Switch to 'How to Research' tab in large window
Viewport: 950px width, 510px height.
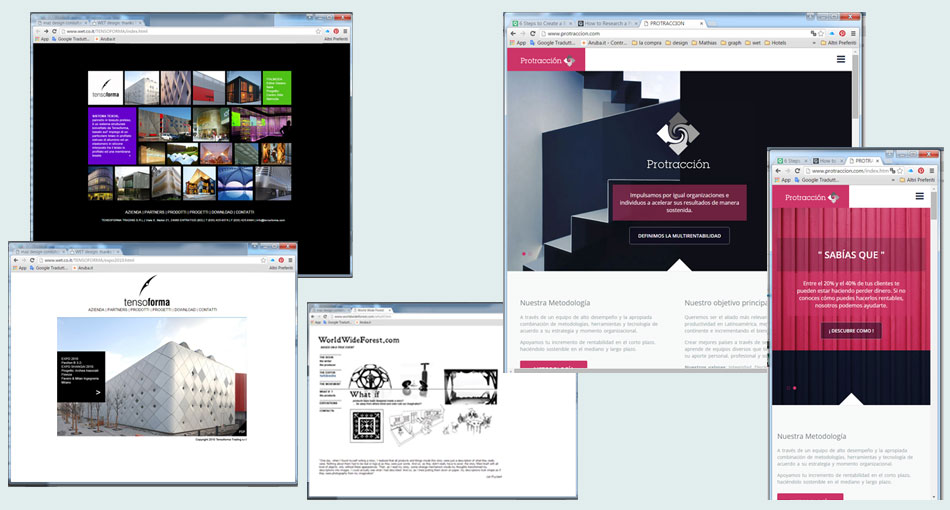pos(606,24)
